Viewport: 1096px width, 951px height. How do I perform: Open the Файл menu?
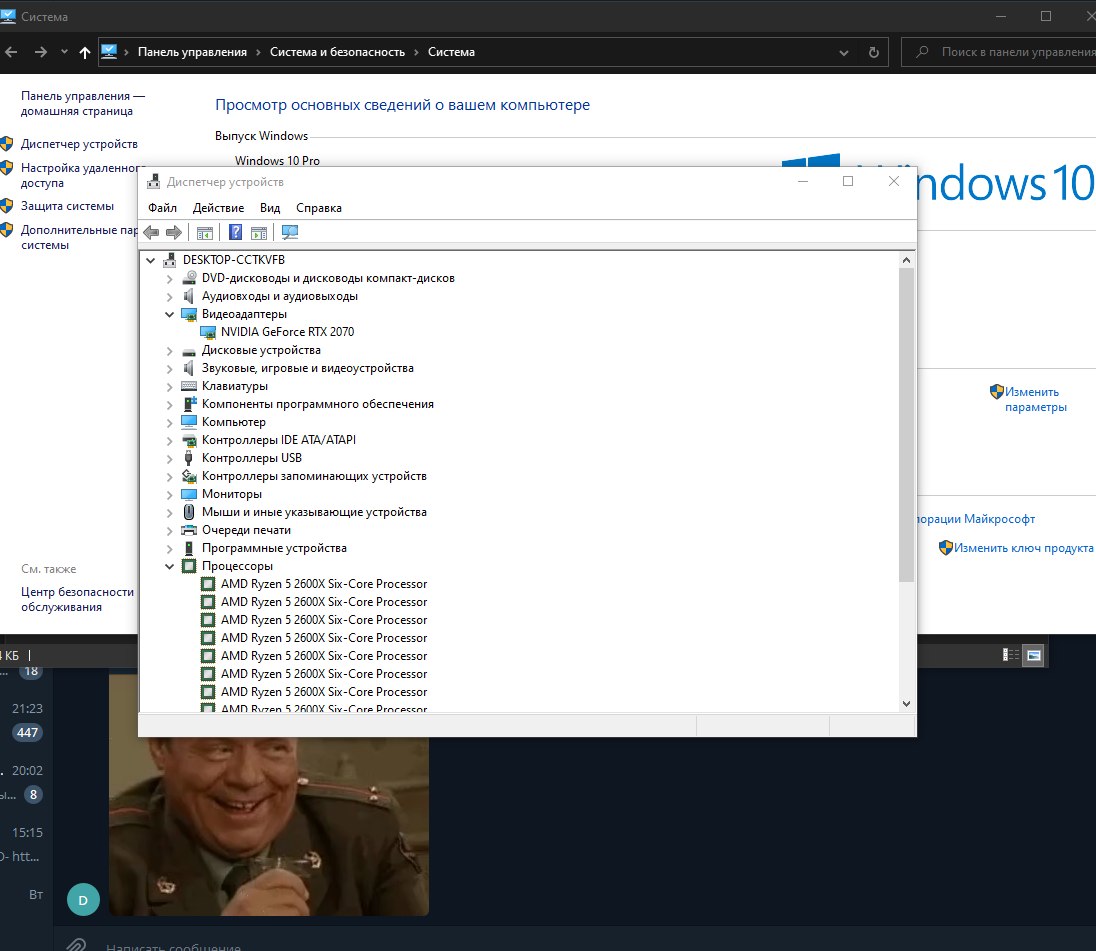pyautogui.click(x=162, y=208)
